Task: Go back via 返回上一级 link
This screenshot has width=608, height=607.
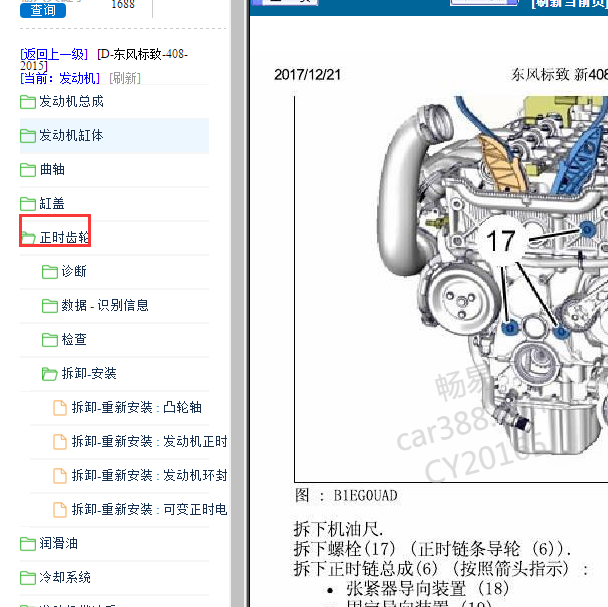Action: (x=54, y=54)
